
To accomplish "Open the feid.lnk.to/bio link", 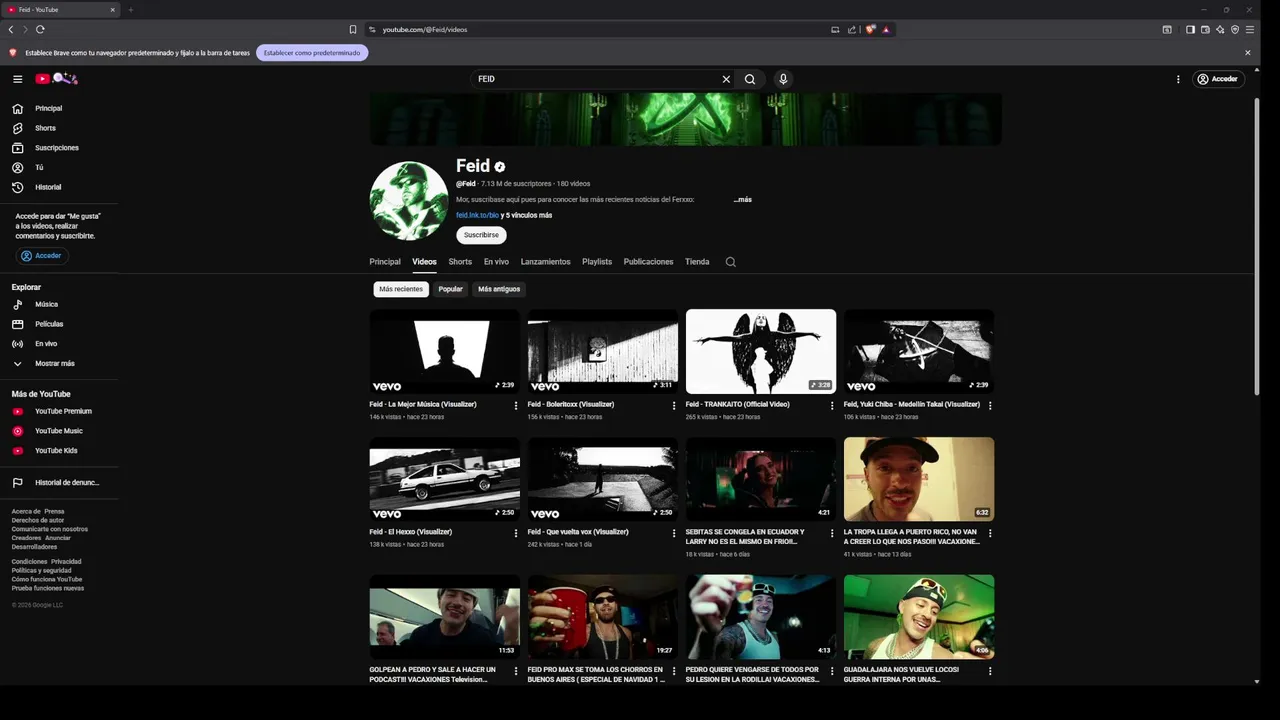I will pos(477,215).
